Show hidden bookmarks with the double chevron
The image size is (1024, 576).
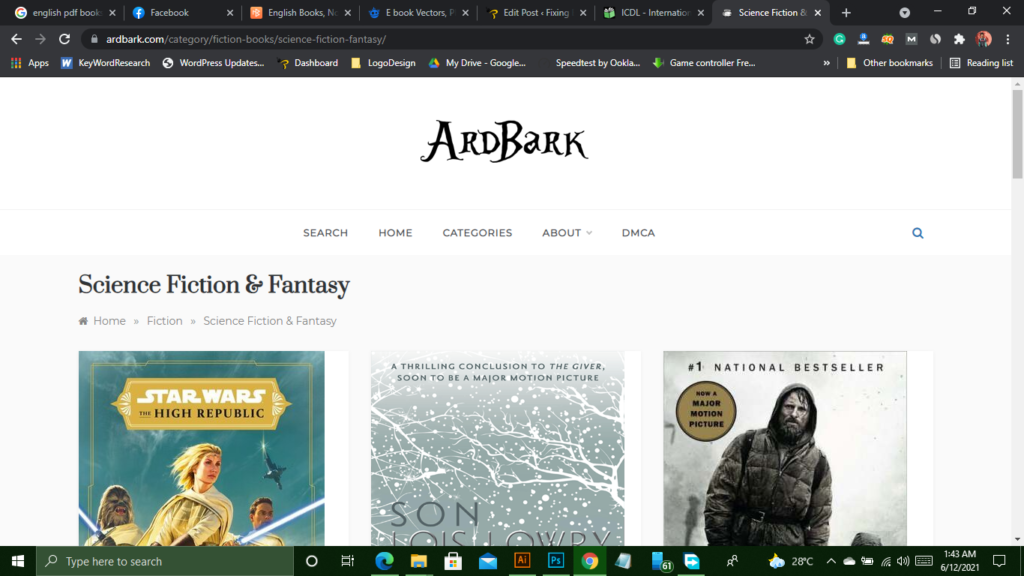[826, 63]
